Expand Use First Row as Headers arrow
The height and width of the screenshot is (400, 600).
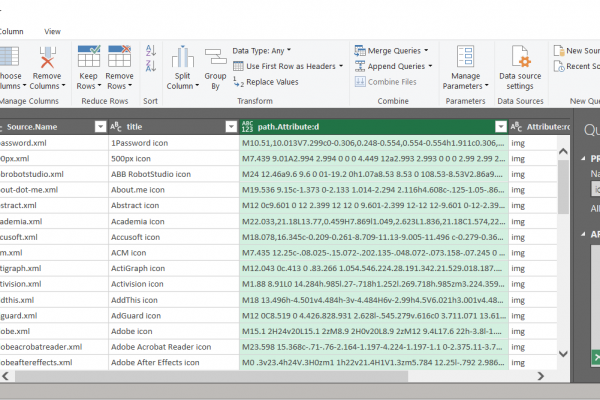click(x=341, y=66)
